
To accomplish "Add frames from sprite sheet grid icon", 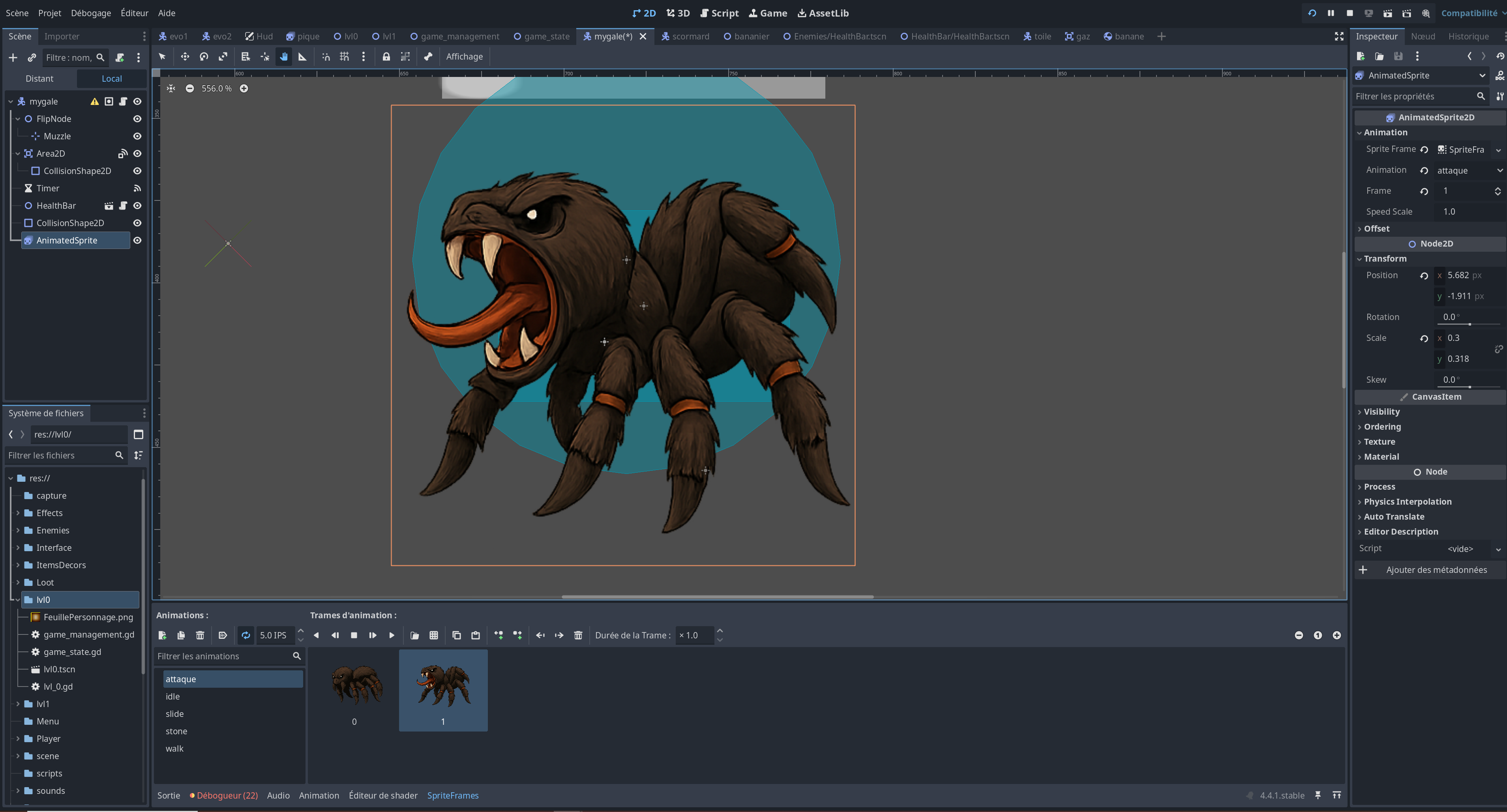I will click(433, 636).
